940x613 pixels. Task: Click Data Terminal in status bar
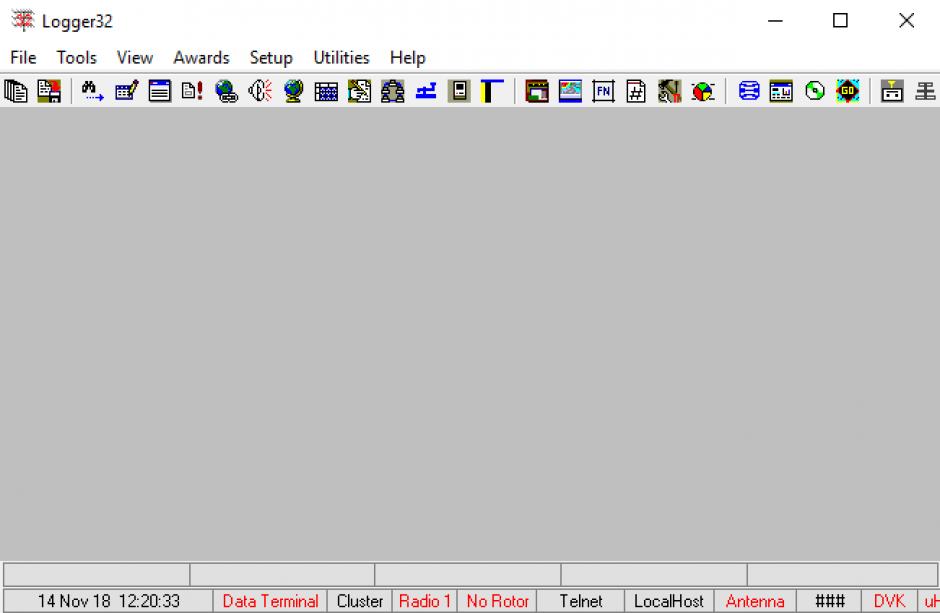tap(270, 601)
